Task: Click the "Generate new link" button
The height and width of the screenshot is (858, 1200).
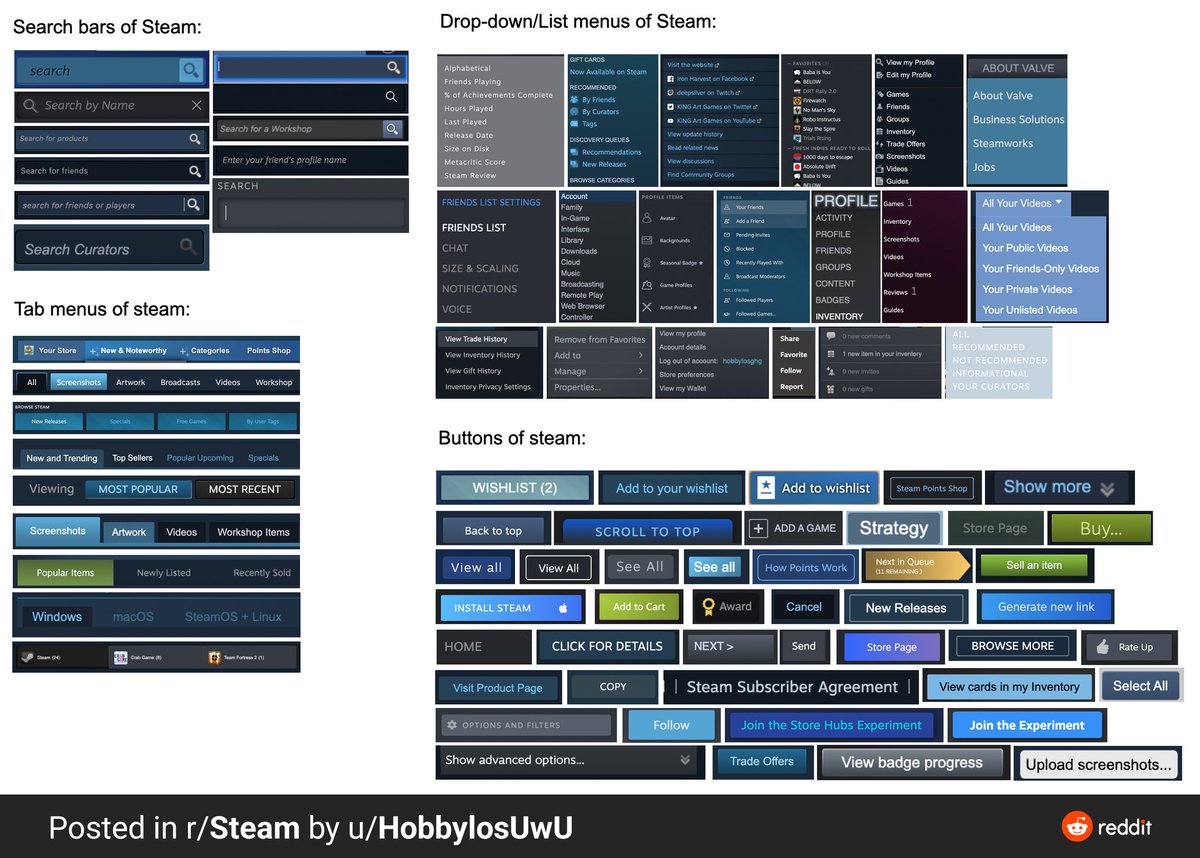Action: 1046,606
